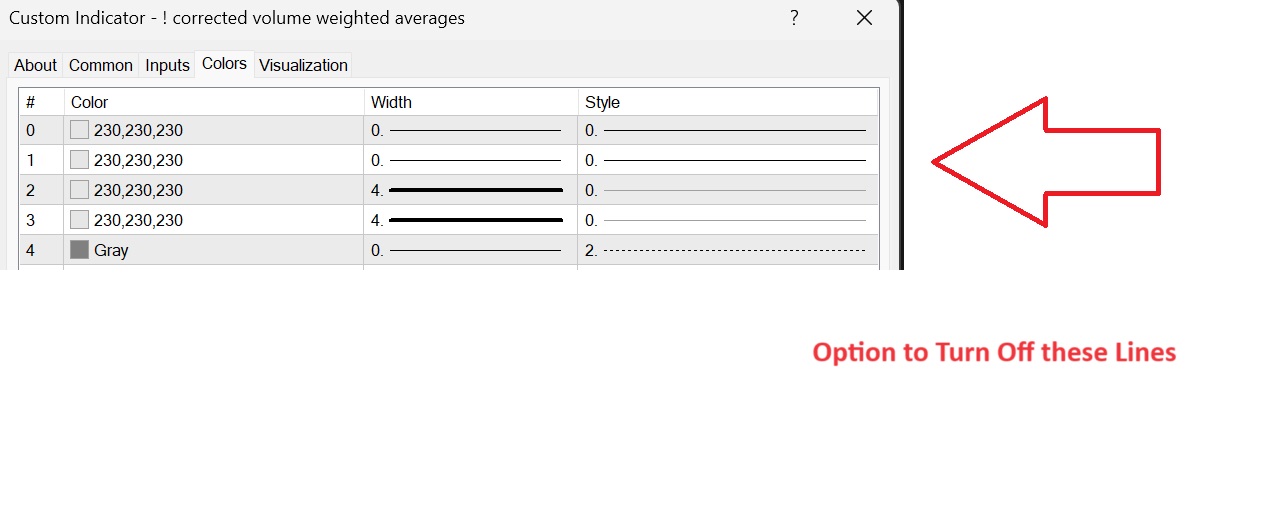Open style dropdown for line 1
Image resolution: width=1265 pixels, height=522 pixels.
pyautogui.click(x=727, y=160)
